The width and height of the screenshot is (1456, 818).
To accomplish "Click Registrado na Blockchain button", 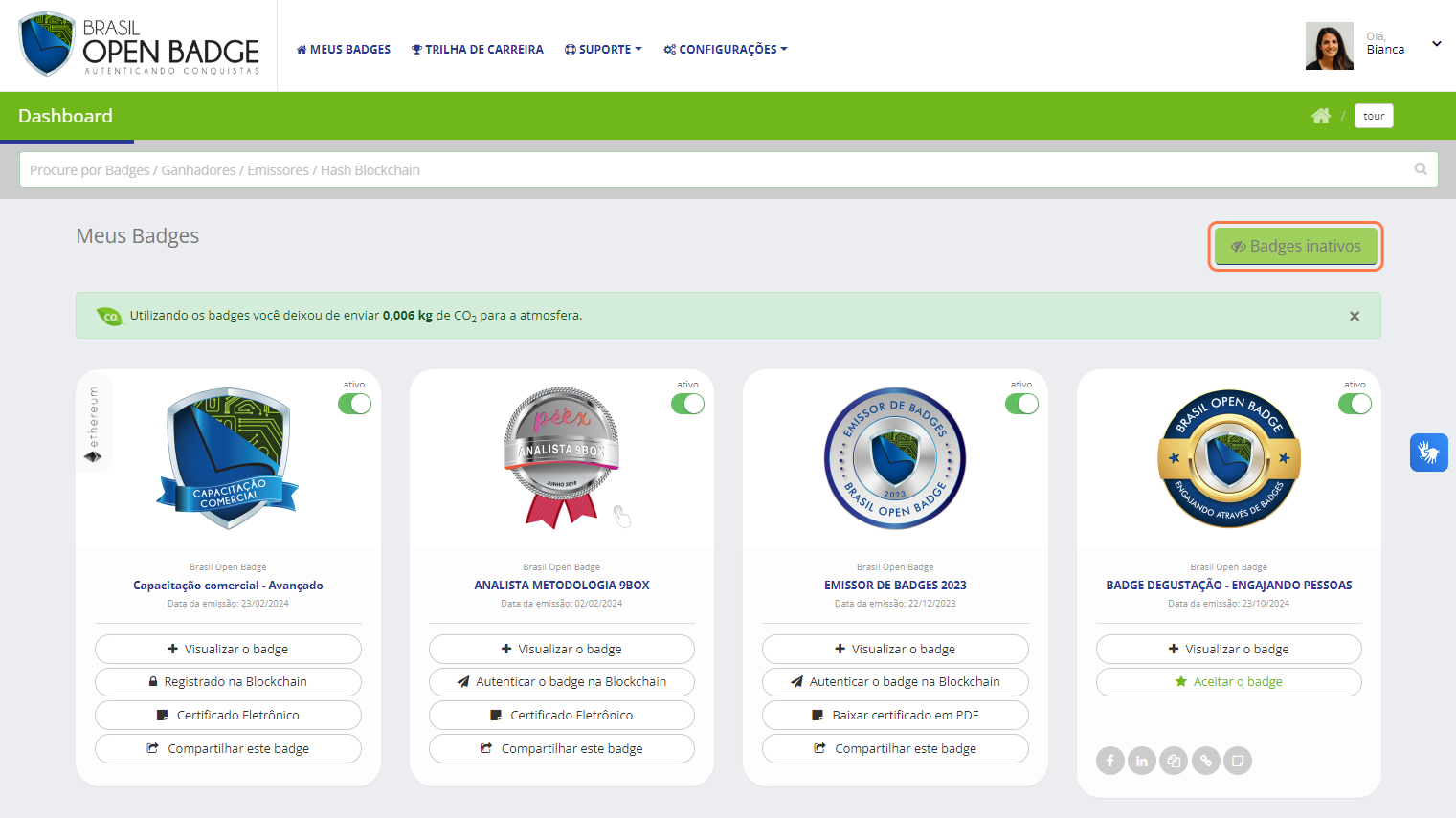I will click(x=228, y=682).
